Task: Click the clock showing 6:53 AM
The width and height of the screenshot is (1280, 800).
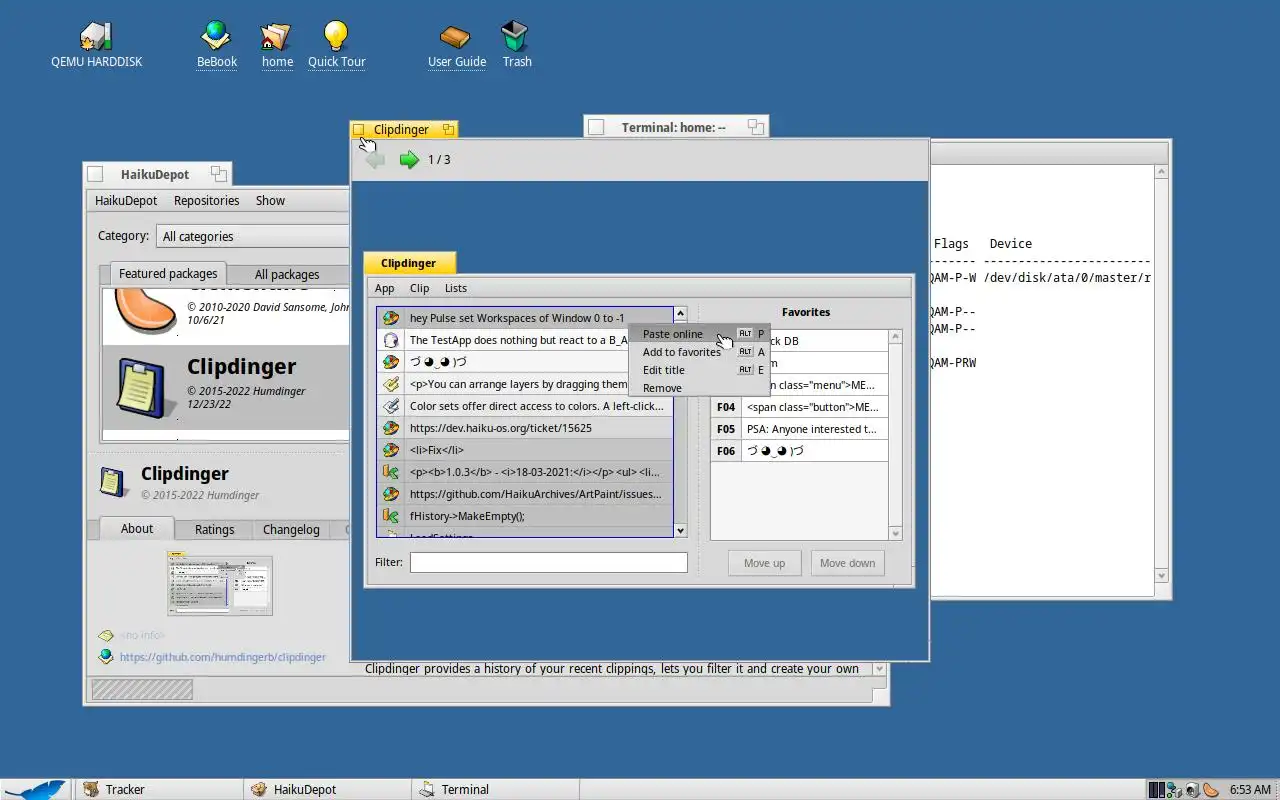Action: click(1250, 790)
